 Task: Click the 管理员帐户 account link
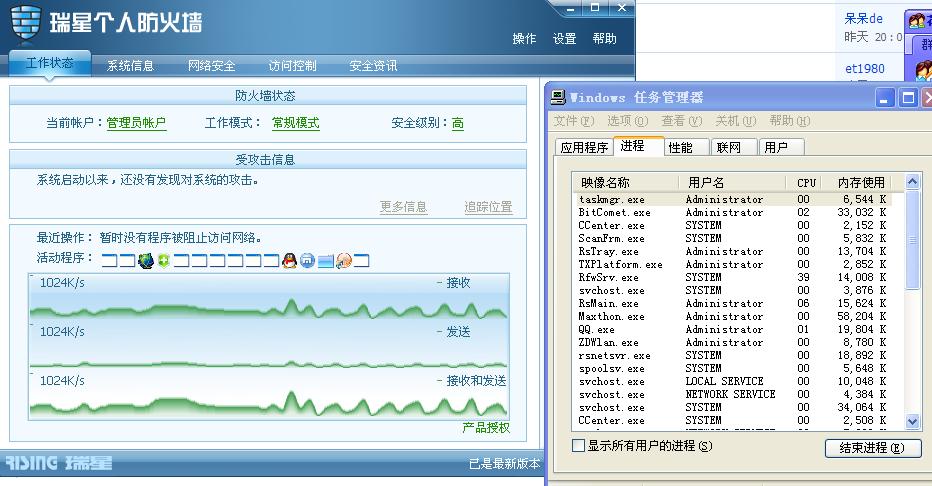[x=136, y=123]
